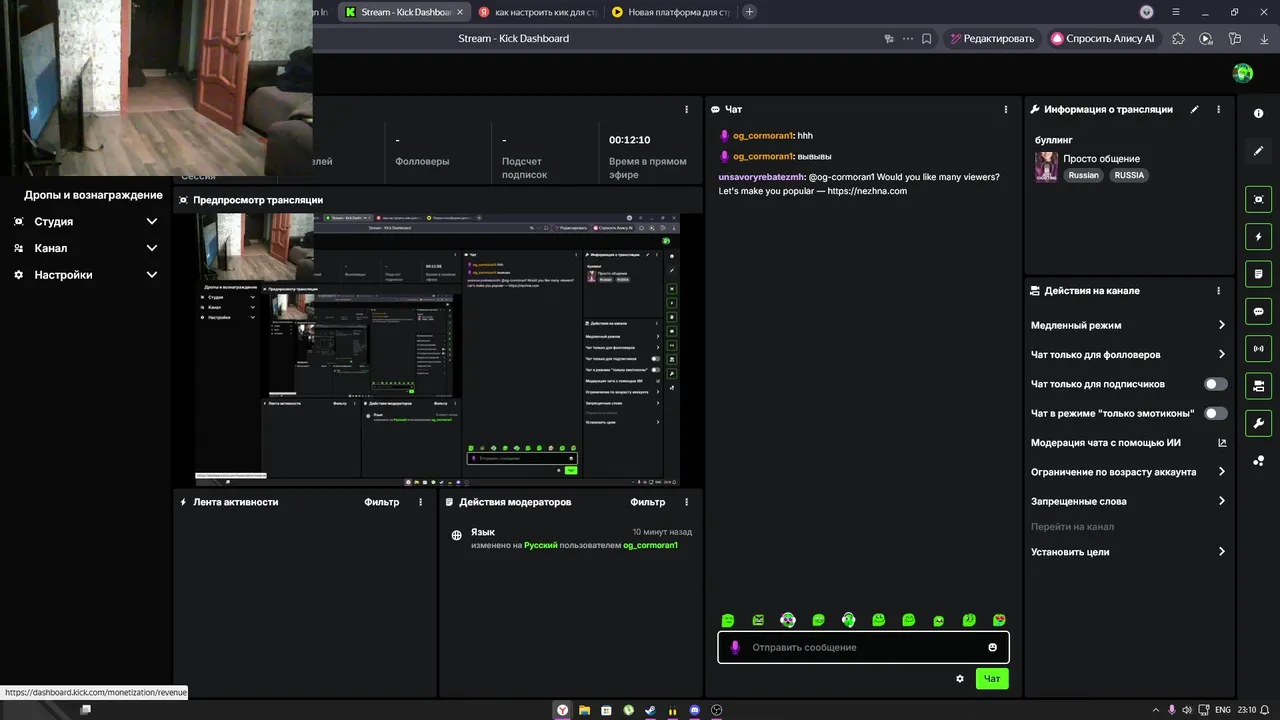
Task: Expand the Студия sidebar section
Action: (86, 222)
